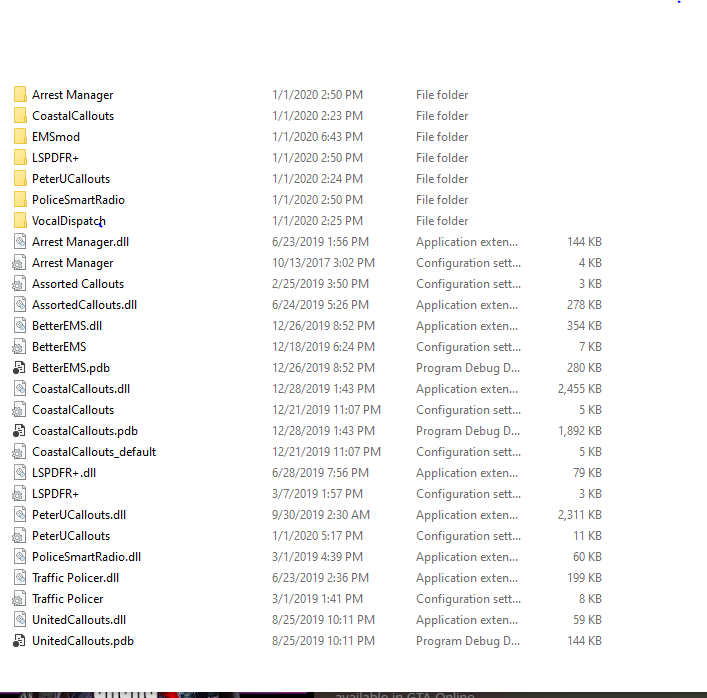Click the date '6/28/2019 7:56 PM'

[x=320, y=473]
